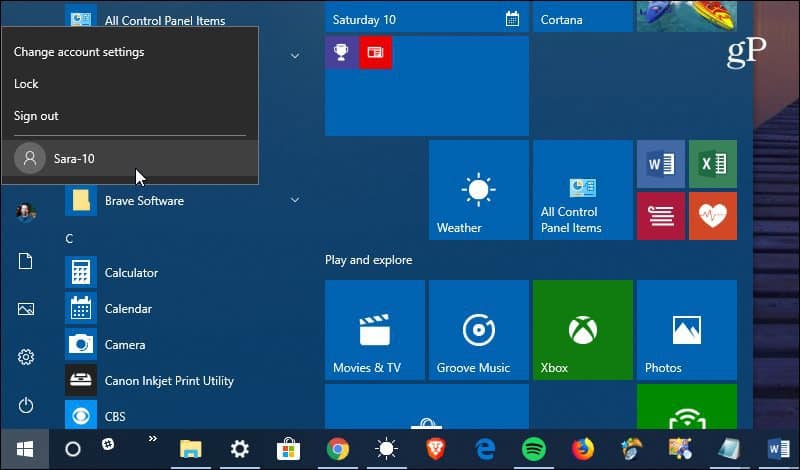Click the trophy icon tile
This screenshot has height=470, width=800.
341,52
